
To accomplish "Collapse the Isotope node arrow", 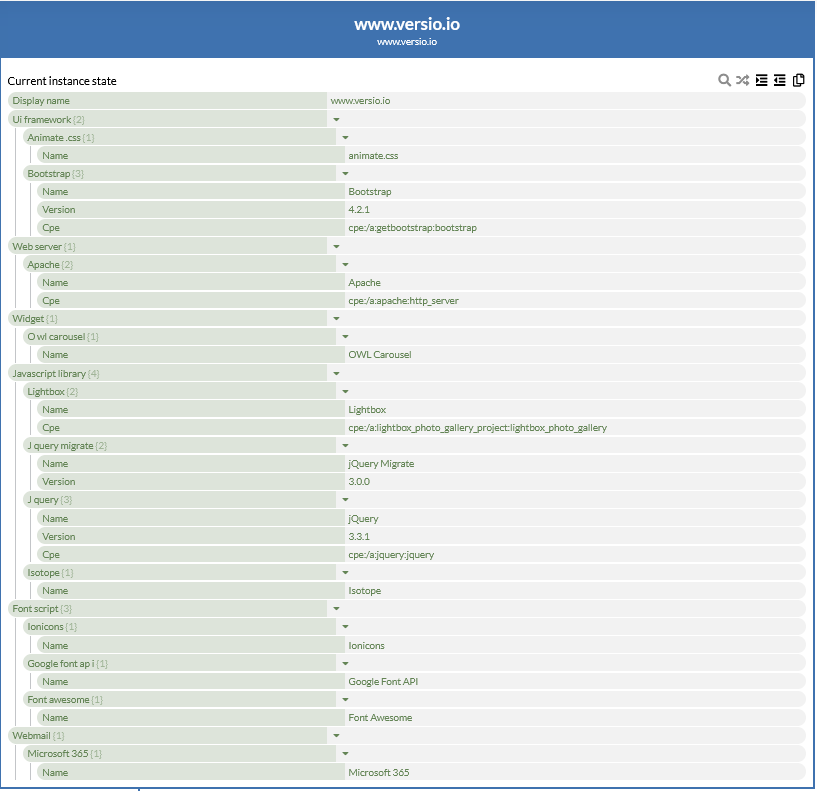I will (x=345, y=573).
